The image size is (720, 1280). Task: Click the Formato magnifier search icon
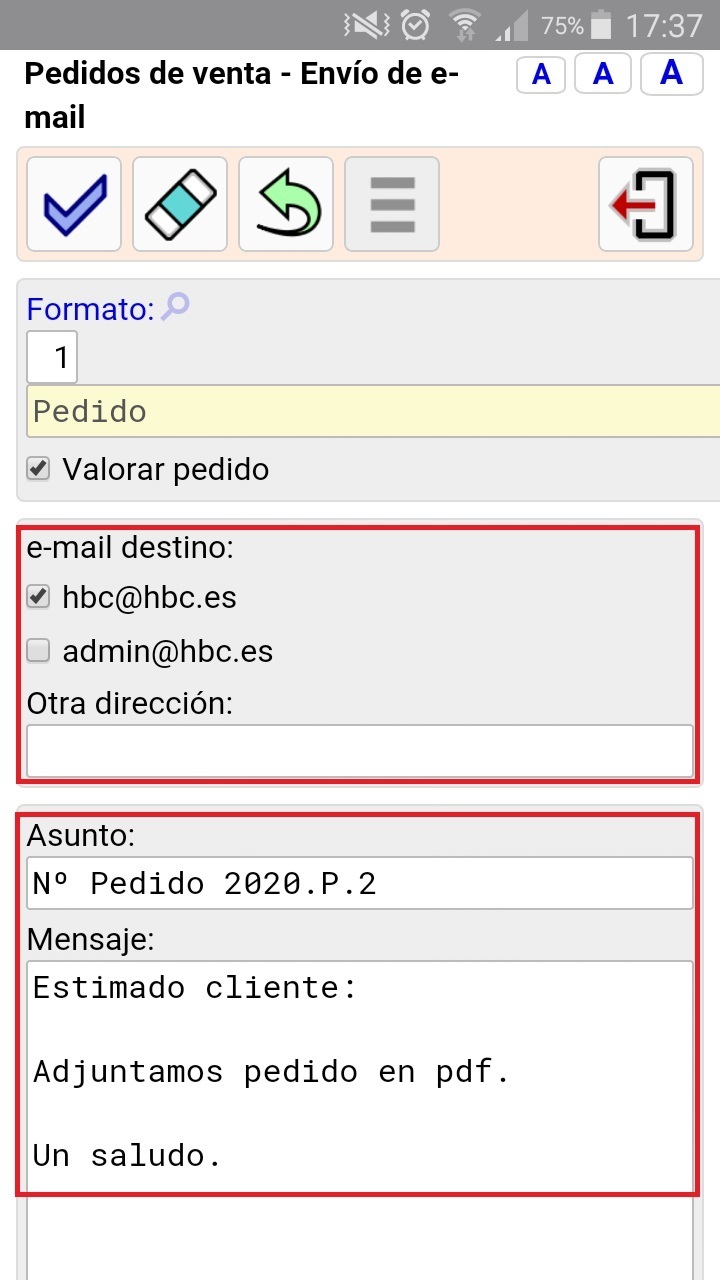click(x=175, y=307)
